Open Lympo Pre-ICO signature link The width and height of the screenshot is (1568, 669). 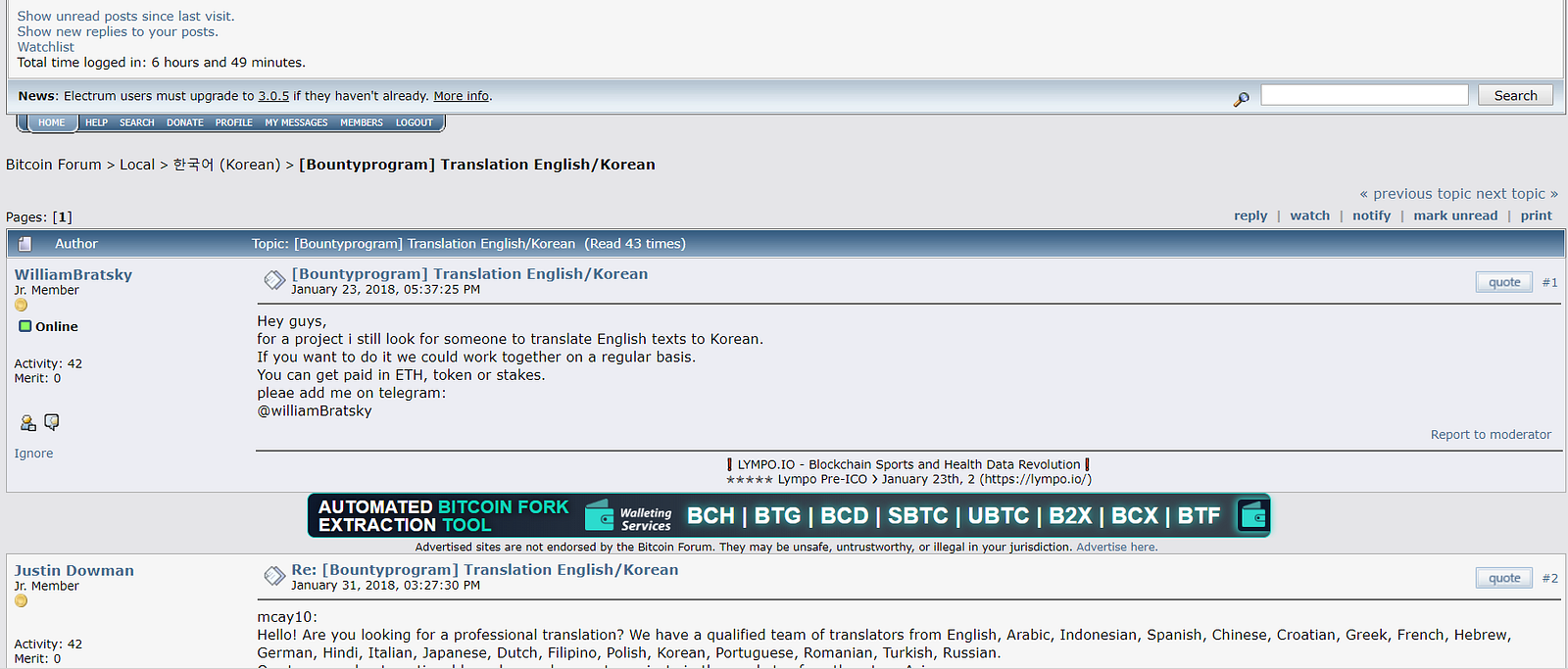pos(908,479)
